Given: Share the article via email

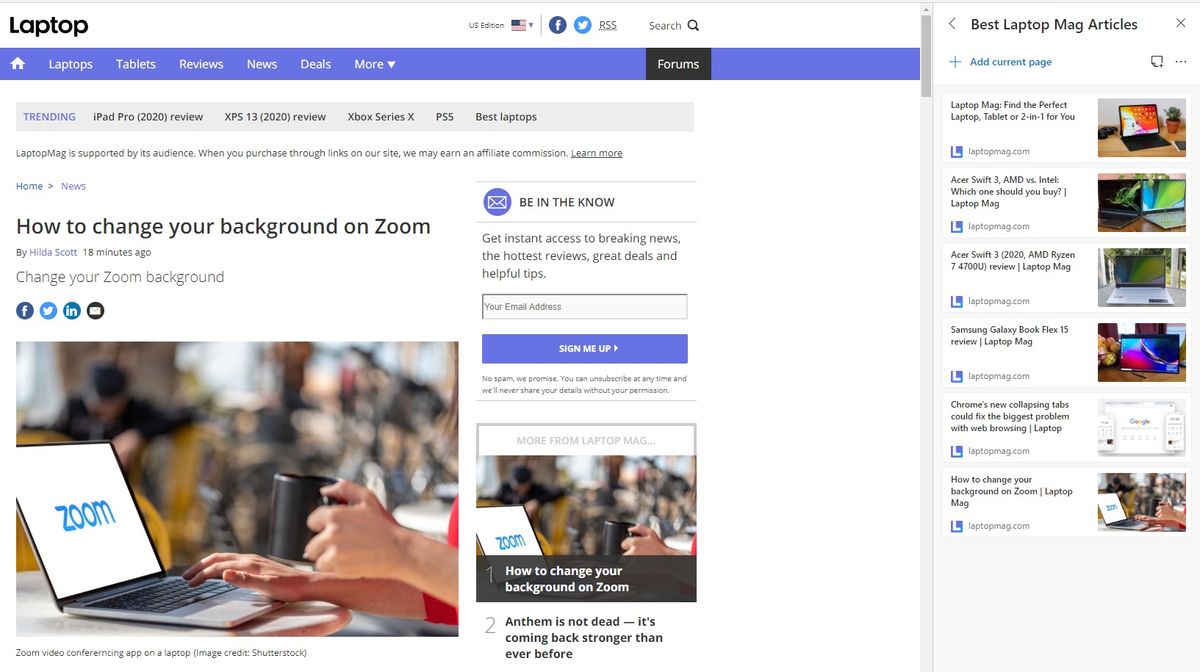Looking at the screenshot, I should [x=95, y=310].
